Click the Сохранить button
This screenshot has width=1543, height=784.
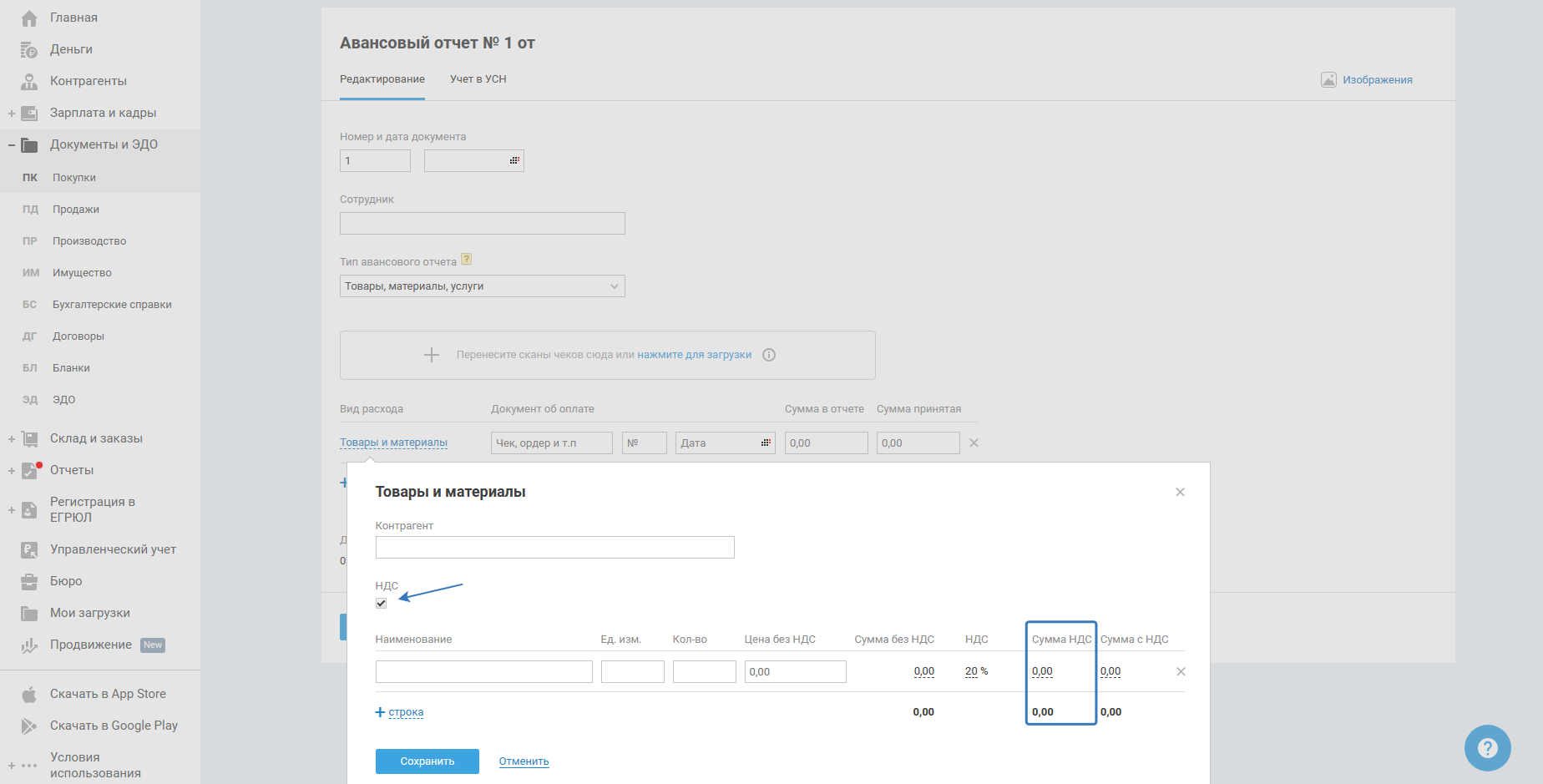(427, 761)
